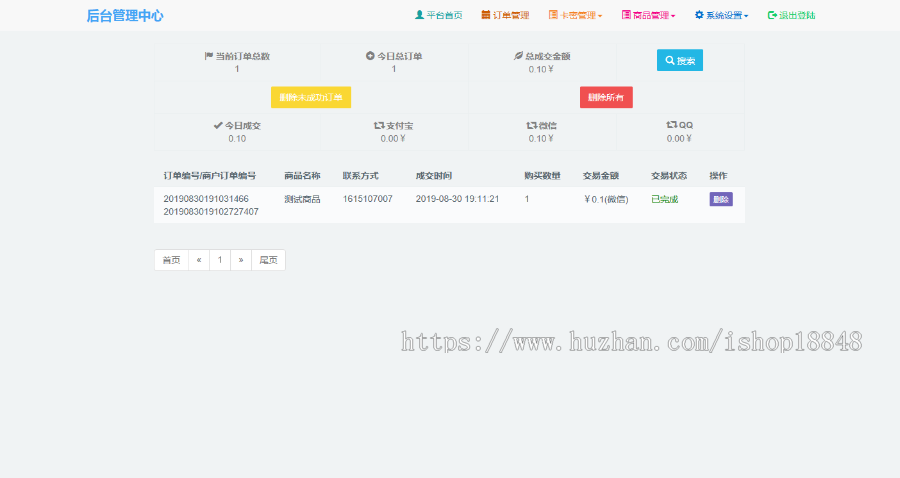900x478 pixels.
Task: Click the red 删除所有 button
Action: click(x=606, y=97)
